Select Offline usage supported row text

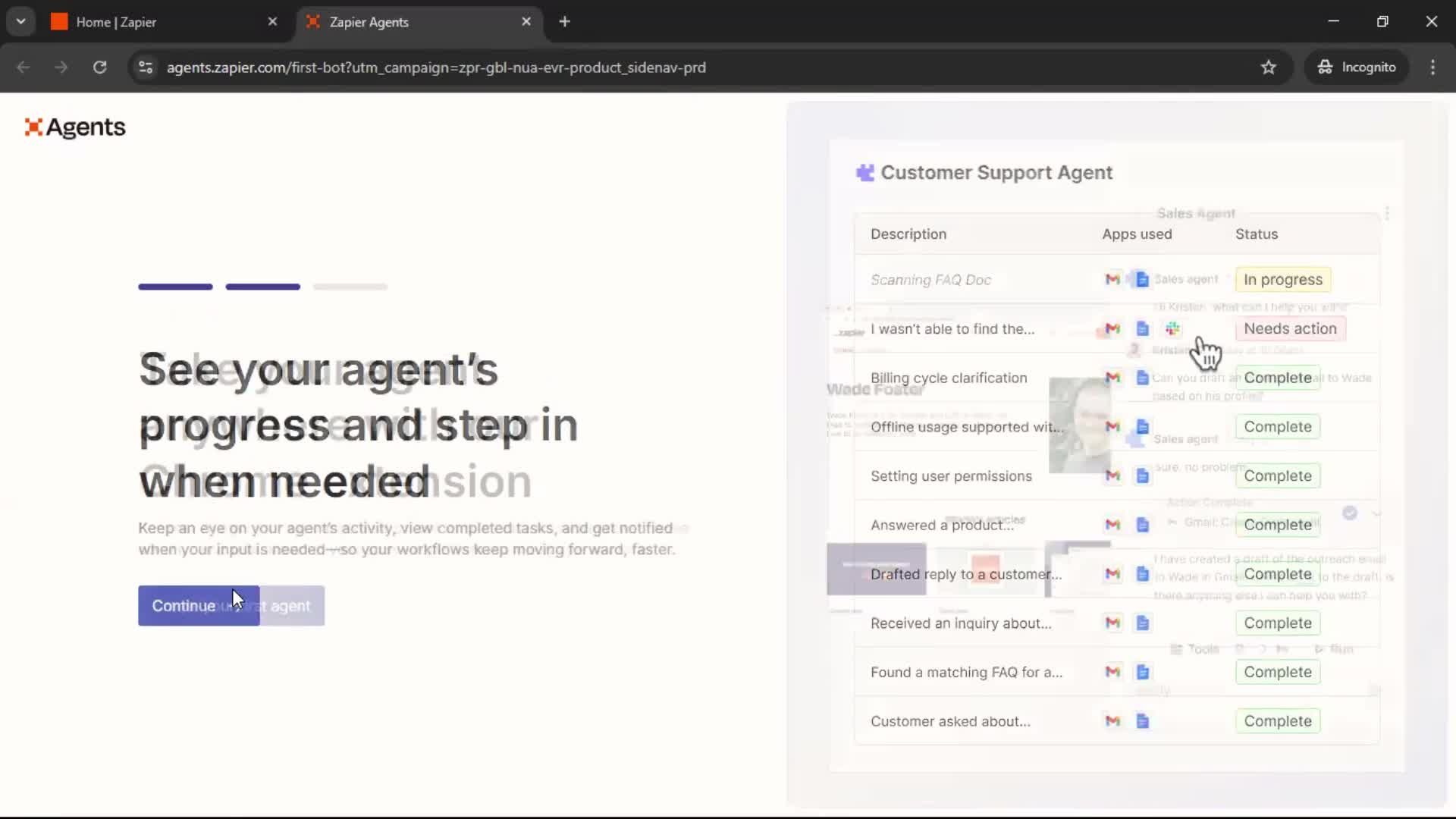[967, 427]
